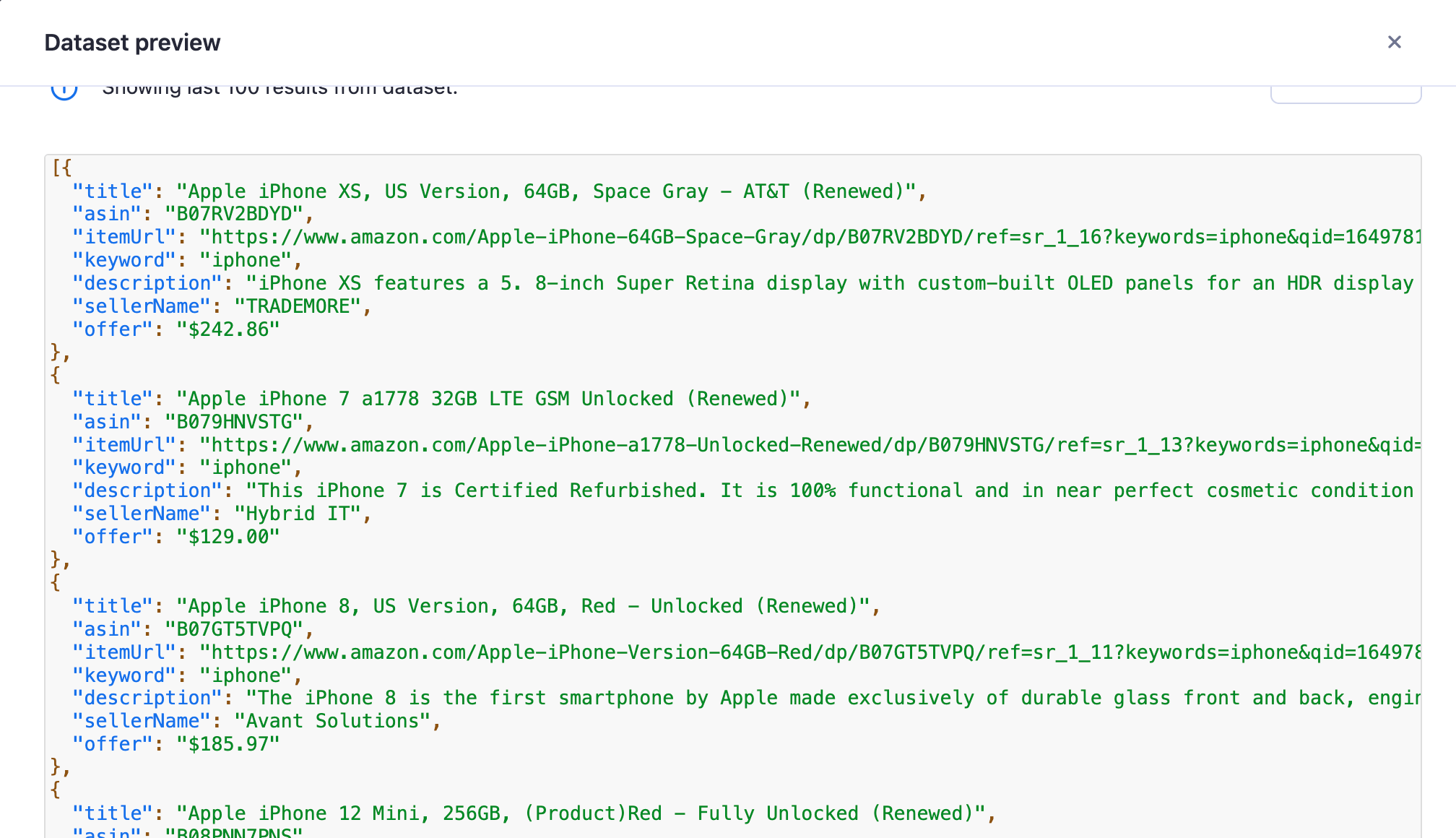Select the offer price $242.86
The height and width of the screenshot is (838, 1456).
coord(227,329)
